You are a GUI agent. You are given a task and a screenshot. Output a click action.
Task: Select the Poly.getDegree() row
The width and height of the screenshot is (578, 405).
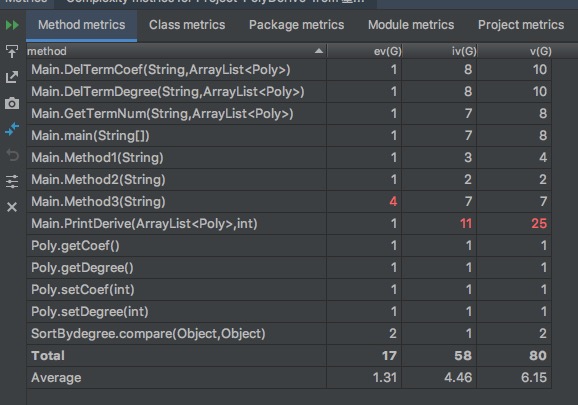[289, 268]
